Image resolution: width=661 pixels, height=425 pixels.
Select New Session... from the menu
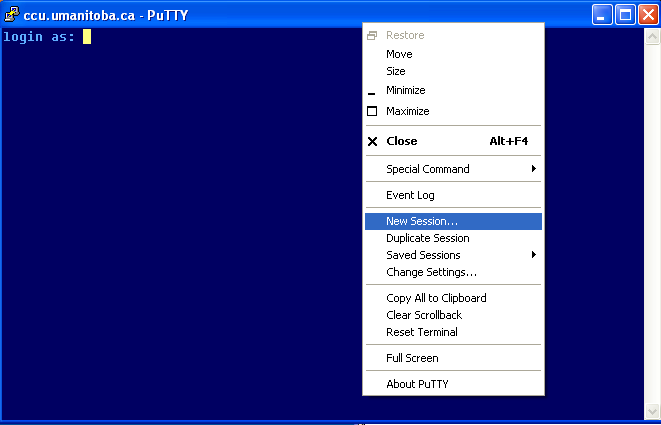point(422,221)
